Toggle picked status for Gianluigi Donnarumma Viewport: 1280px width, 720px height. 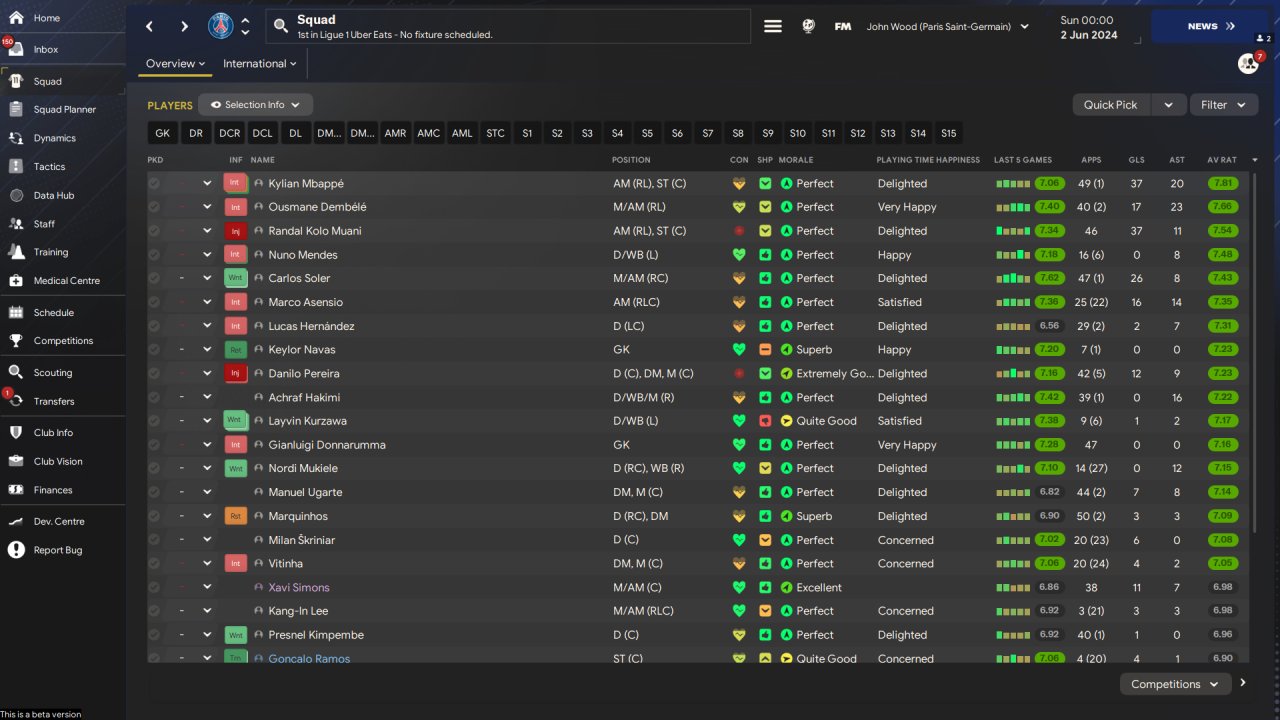coord(154,445)
